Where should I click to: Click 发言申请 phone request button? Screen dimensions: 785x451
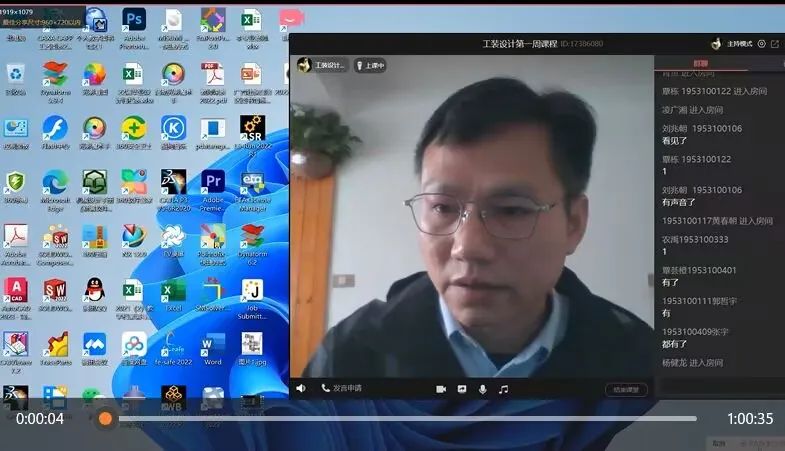tap(342, 388)
